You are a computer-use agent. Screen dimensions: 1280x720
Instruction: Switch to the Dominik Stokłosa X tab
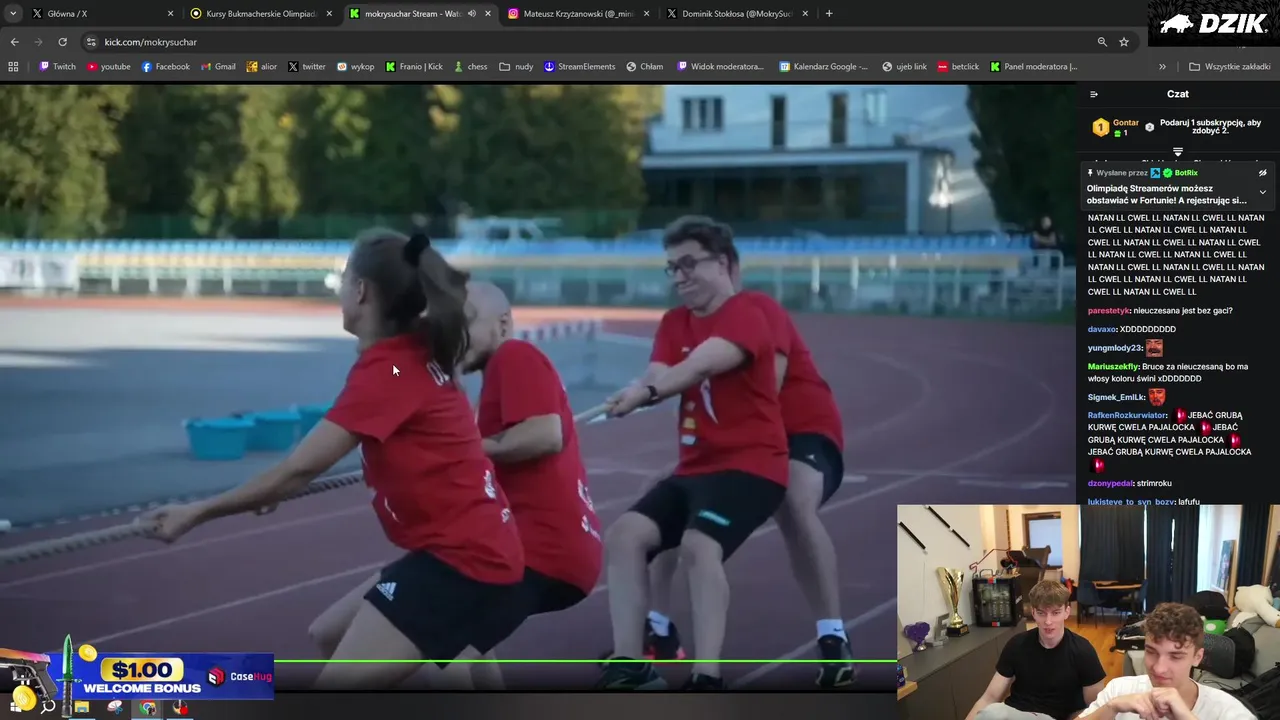[x=737, y=14]
